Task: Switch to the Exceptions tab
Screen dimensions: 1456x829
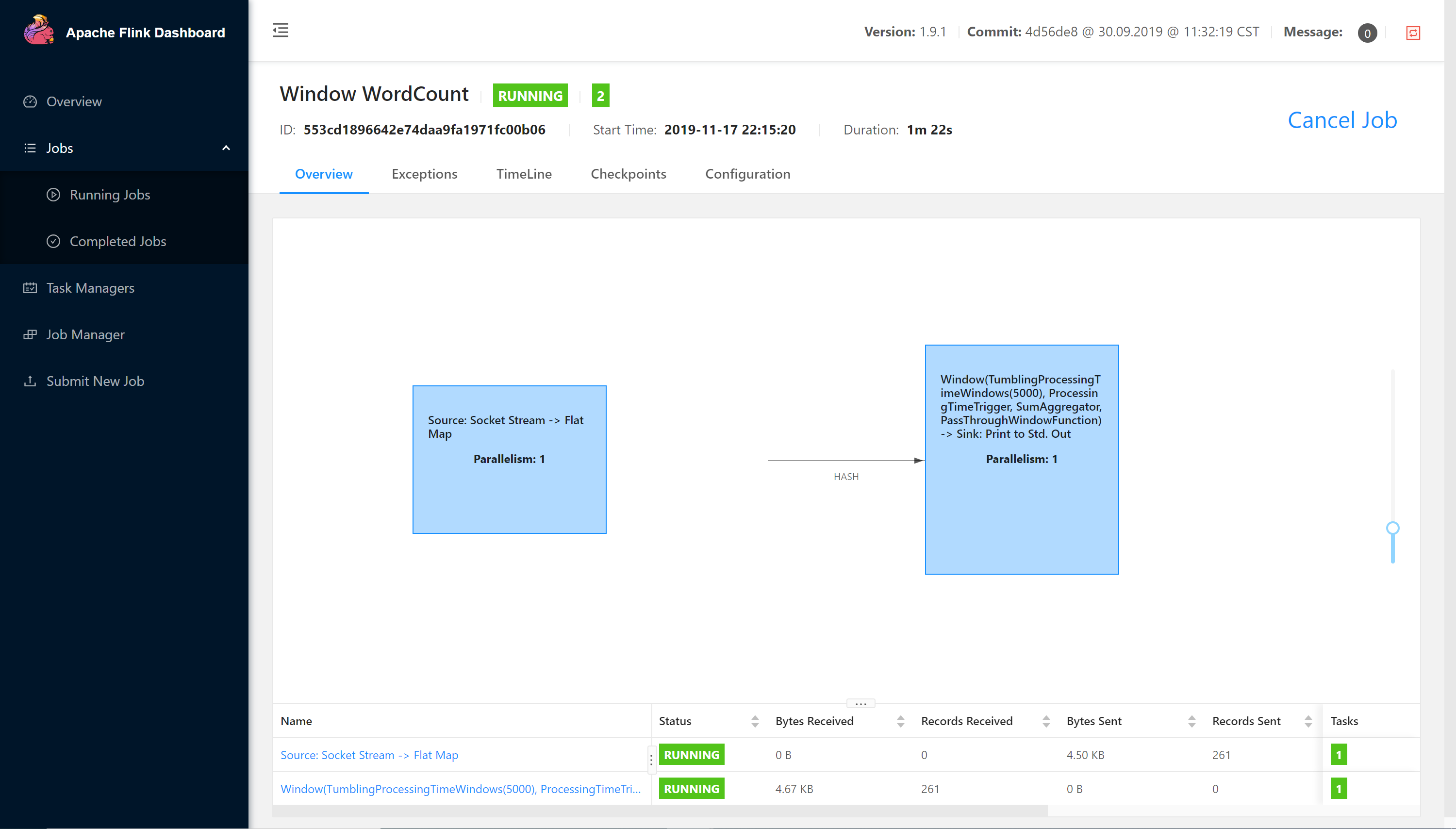Action: (x=424, y=174)
